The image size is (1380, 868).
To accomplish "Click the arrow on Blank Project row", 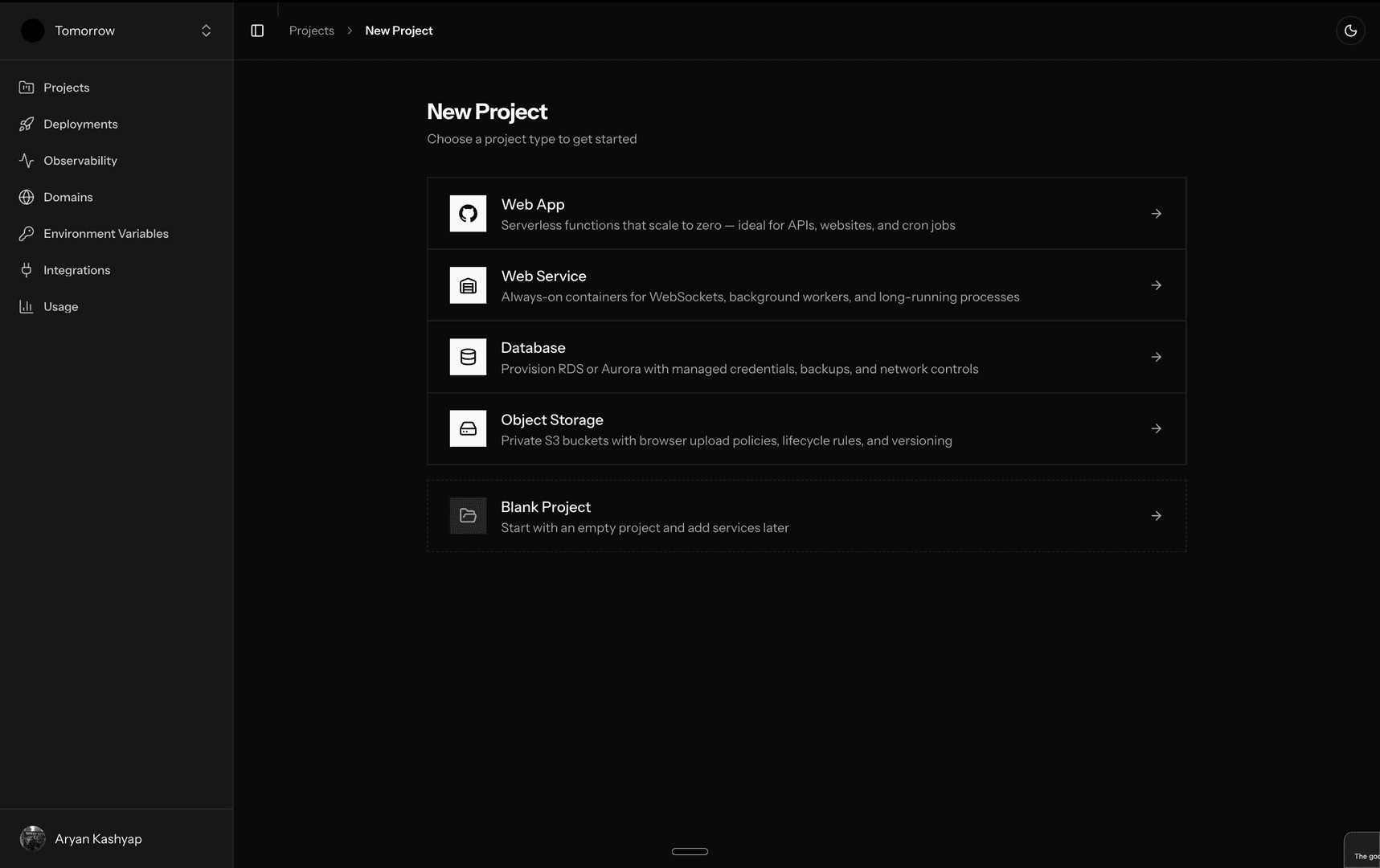I will 1156,516.
